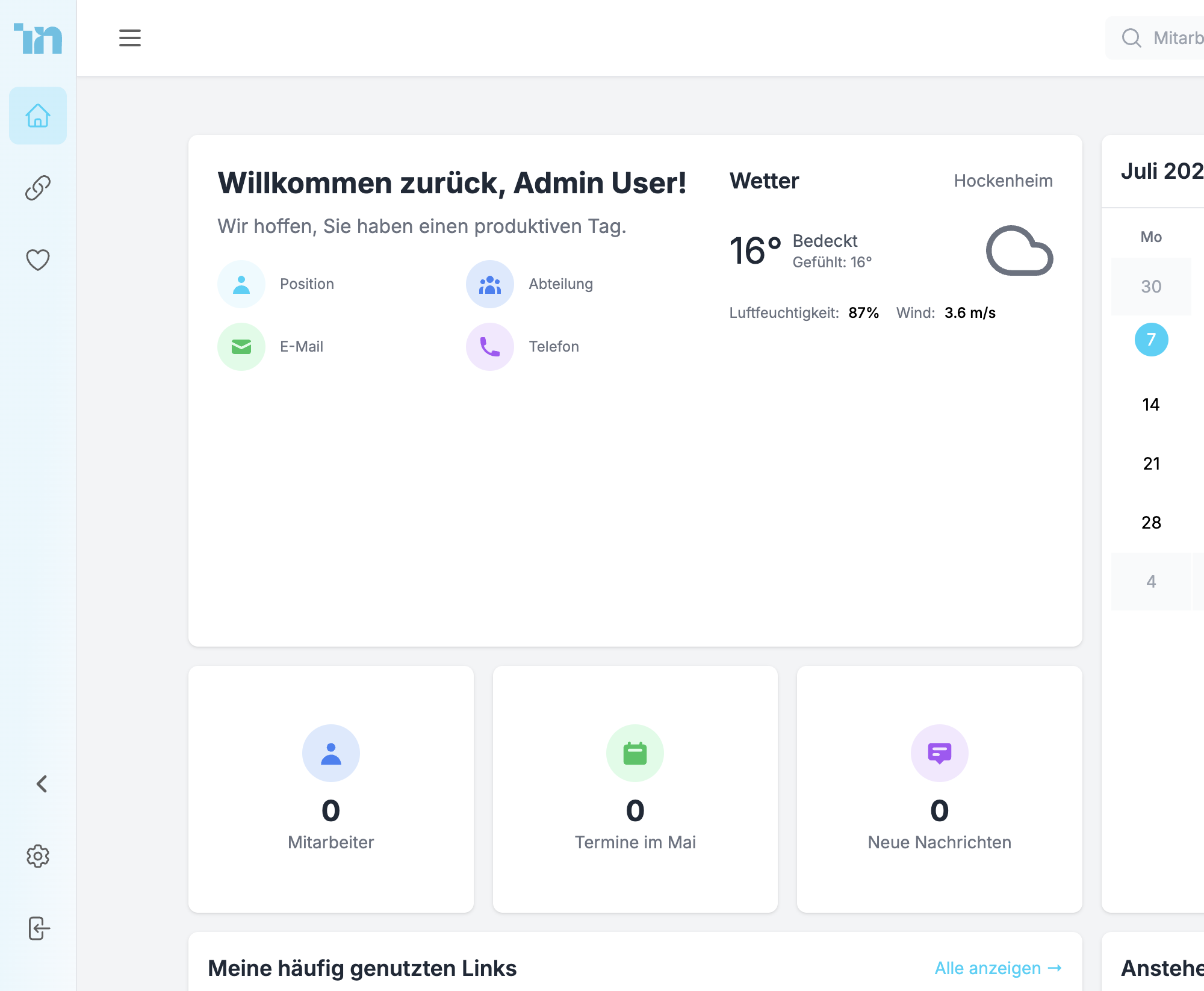Collapse the sidebar using the left chevron
Screen dimensions: 1204x991
(42, 783)
